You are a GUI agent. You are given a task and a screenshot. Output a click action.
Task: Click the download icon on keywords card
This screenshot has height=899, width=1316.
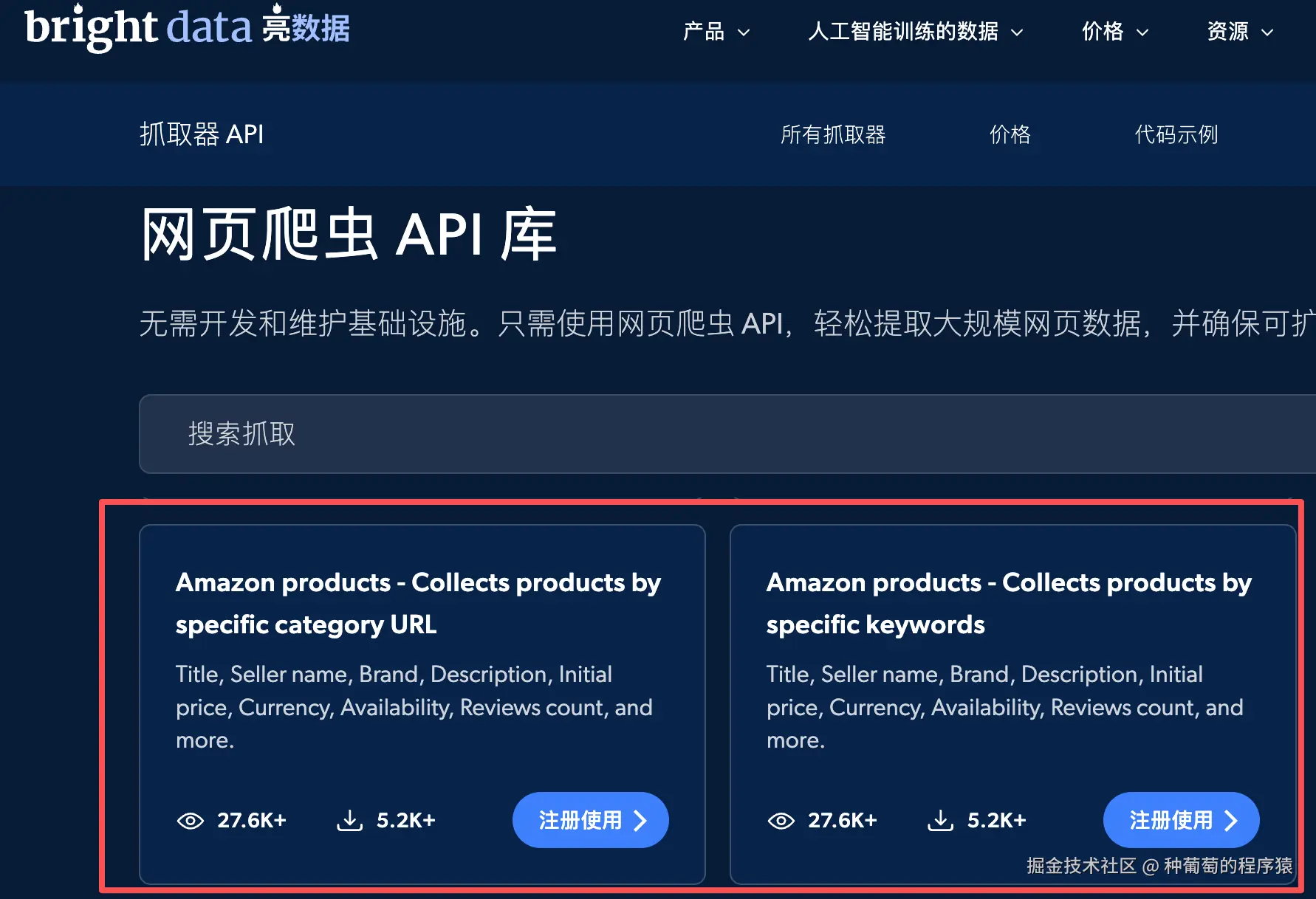pos(941,820)
